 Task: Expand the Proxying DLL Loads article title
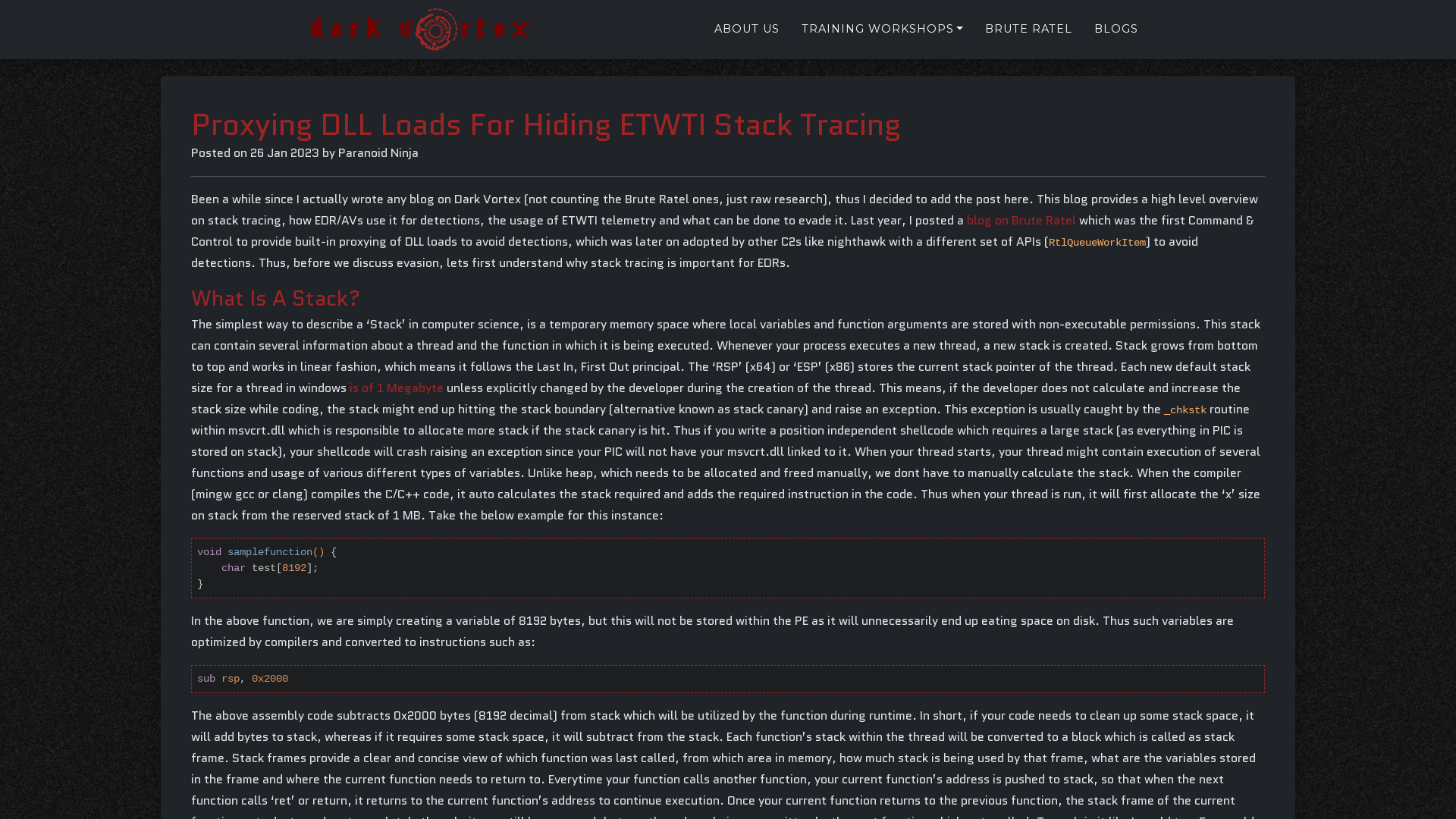[x=546, y=124]
